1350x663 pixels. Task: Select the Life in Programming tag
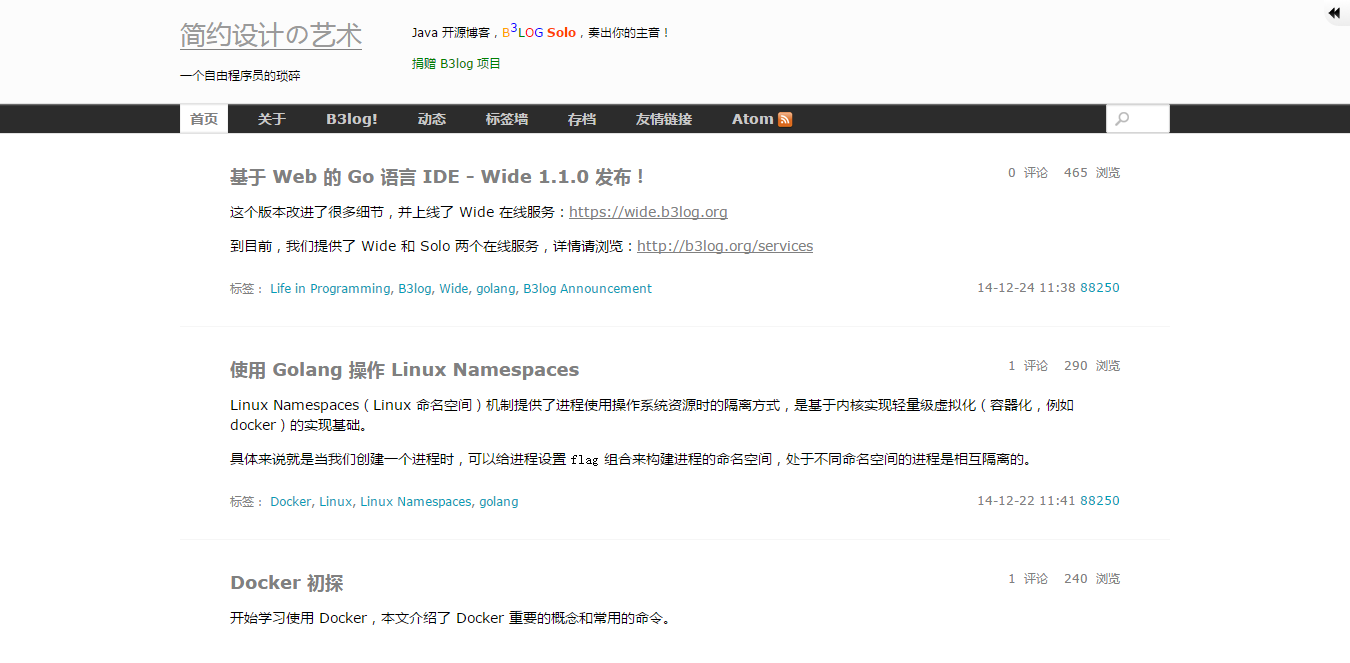tap(330, 289)
